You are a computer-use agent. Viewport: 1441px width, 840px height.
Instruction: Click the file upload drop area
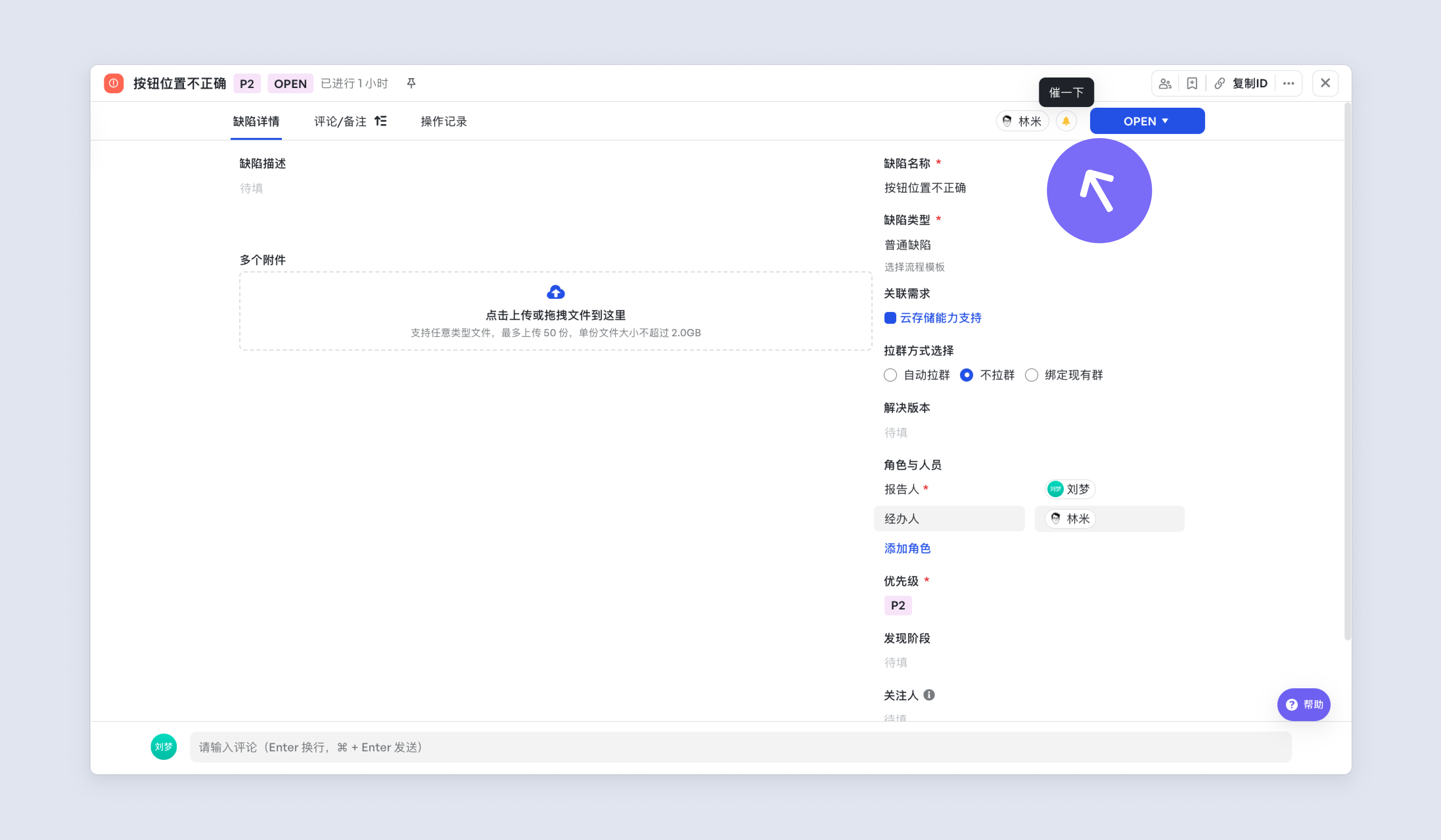(555, 311)
